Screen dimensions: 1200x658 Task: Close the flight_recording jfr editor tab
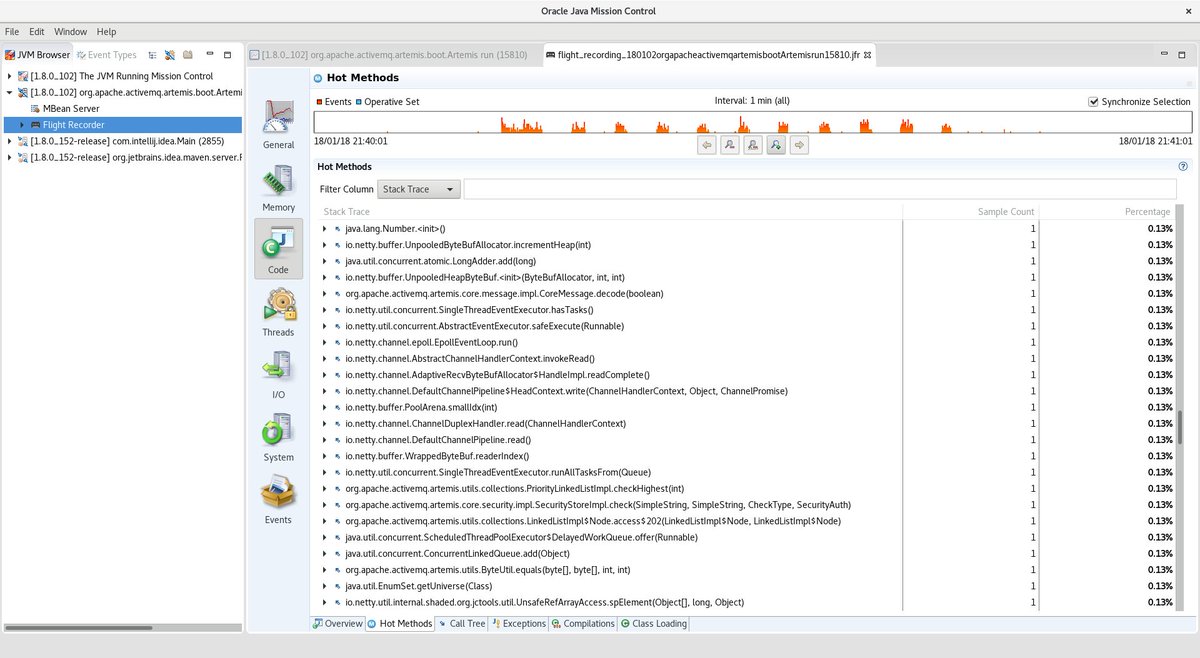[867, 55]
